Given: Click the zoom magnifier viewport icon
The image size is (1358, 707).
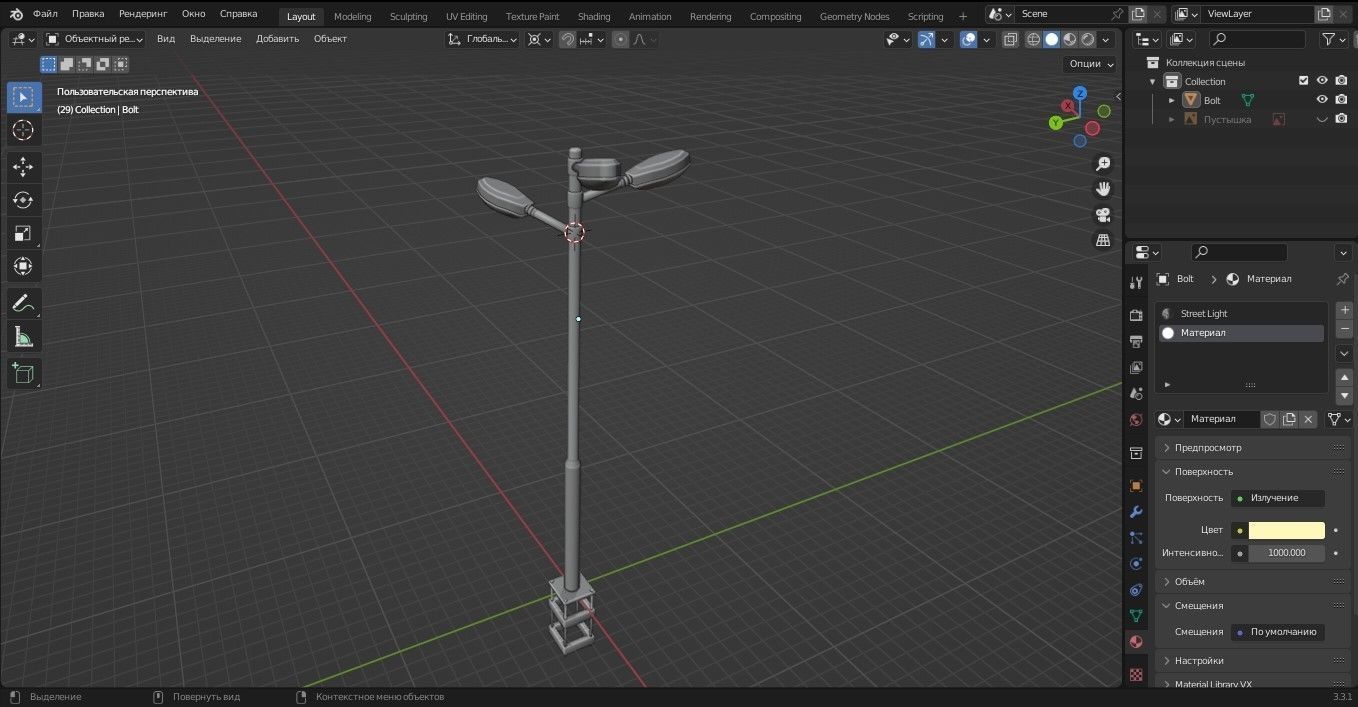Looking at the screenshot, I should click(x=1103, y=164).
